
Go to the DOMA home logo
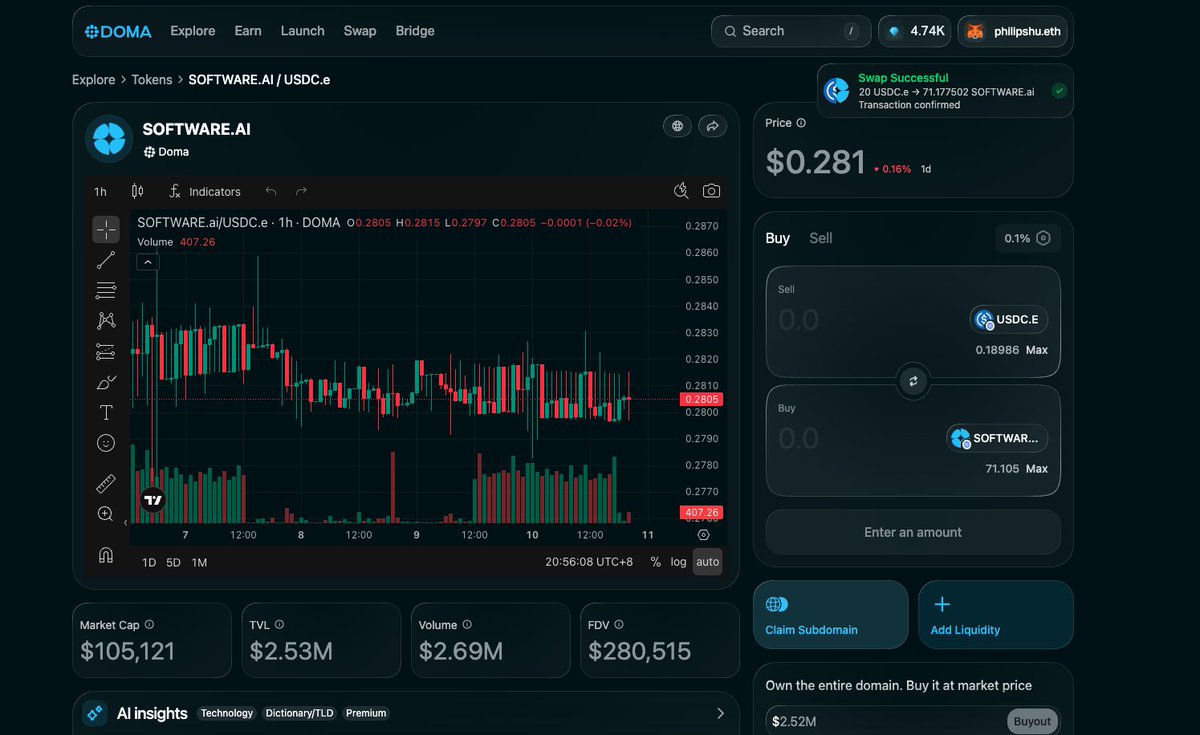tap(118, 31)
